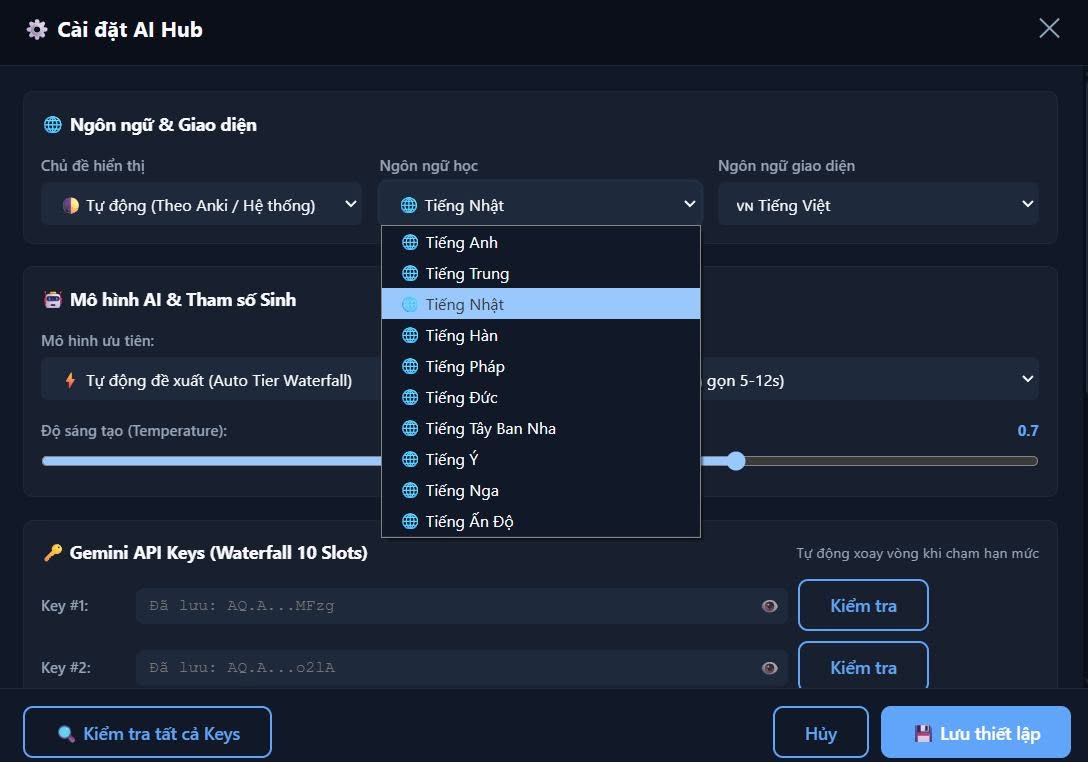This screenshot has height=762, width=1088.
Task: Open the Ngôn ngữ giao diện Tiếng Việt dropdown
Action: 878,204
